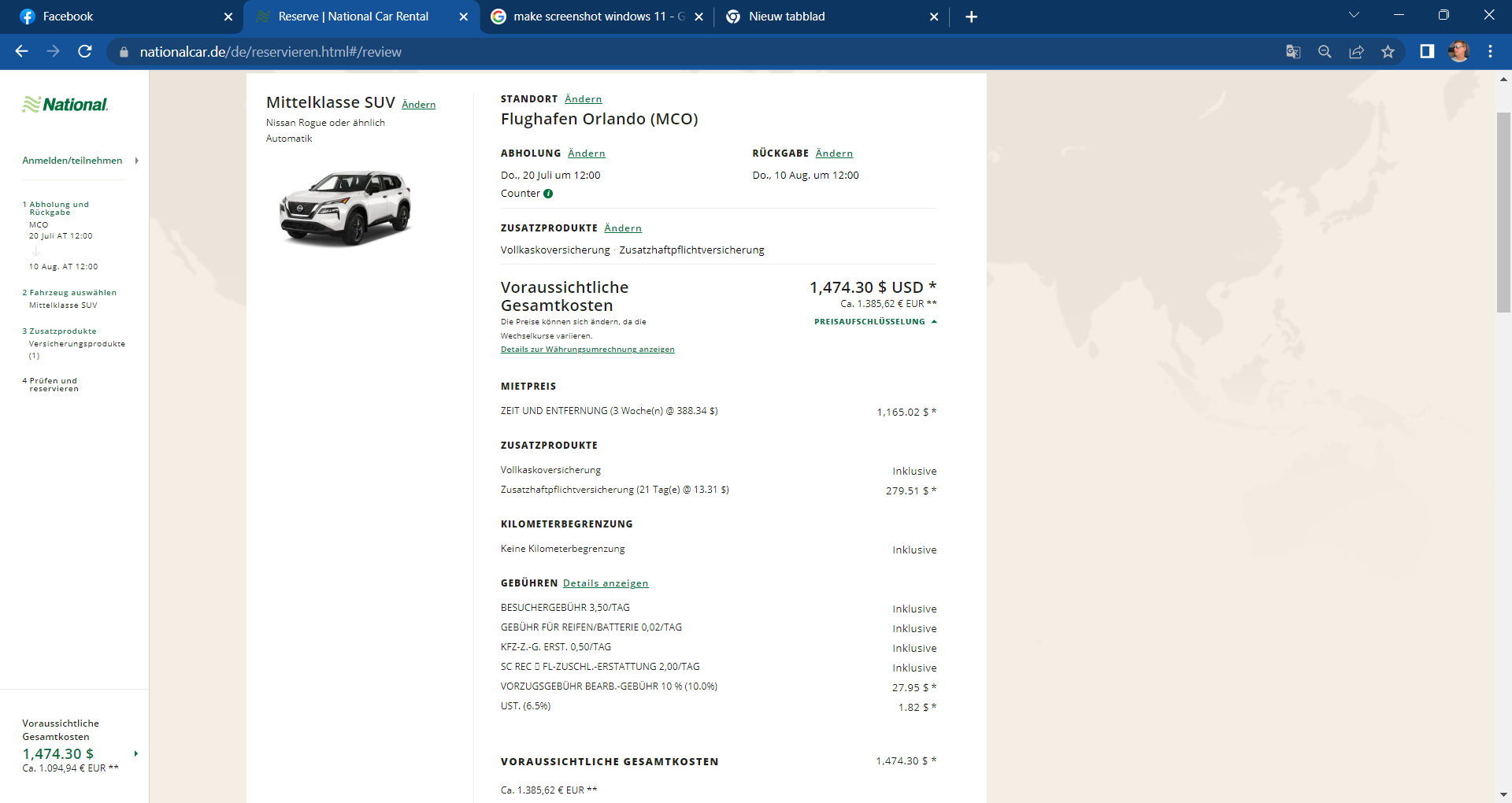Switch to the Nieuw tabblad tab

coord(827,17)
